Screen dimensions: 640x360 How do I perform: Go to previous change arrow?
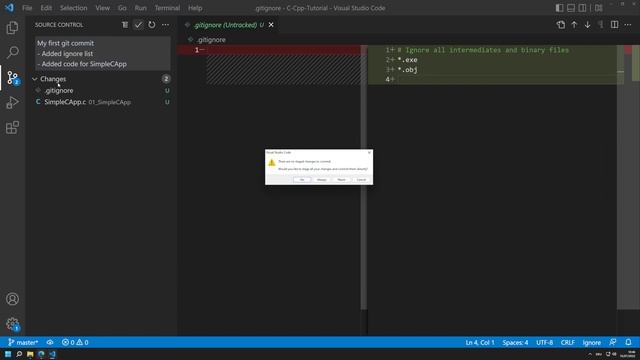pyautogui.click(x=574, y=25)
